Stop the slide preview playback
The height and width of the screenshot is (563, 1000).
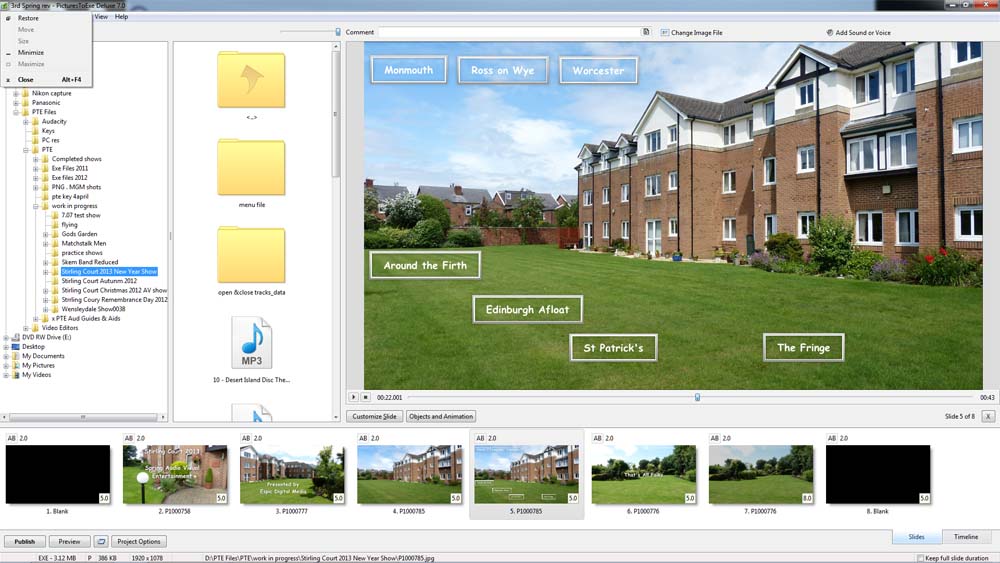point(365,397)
